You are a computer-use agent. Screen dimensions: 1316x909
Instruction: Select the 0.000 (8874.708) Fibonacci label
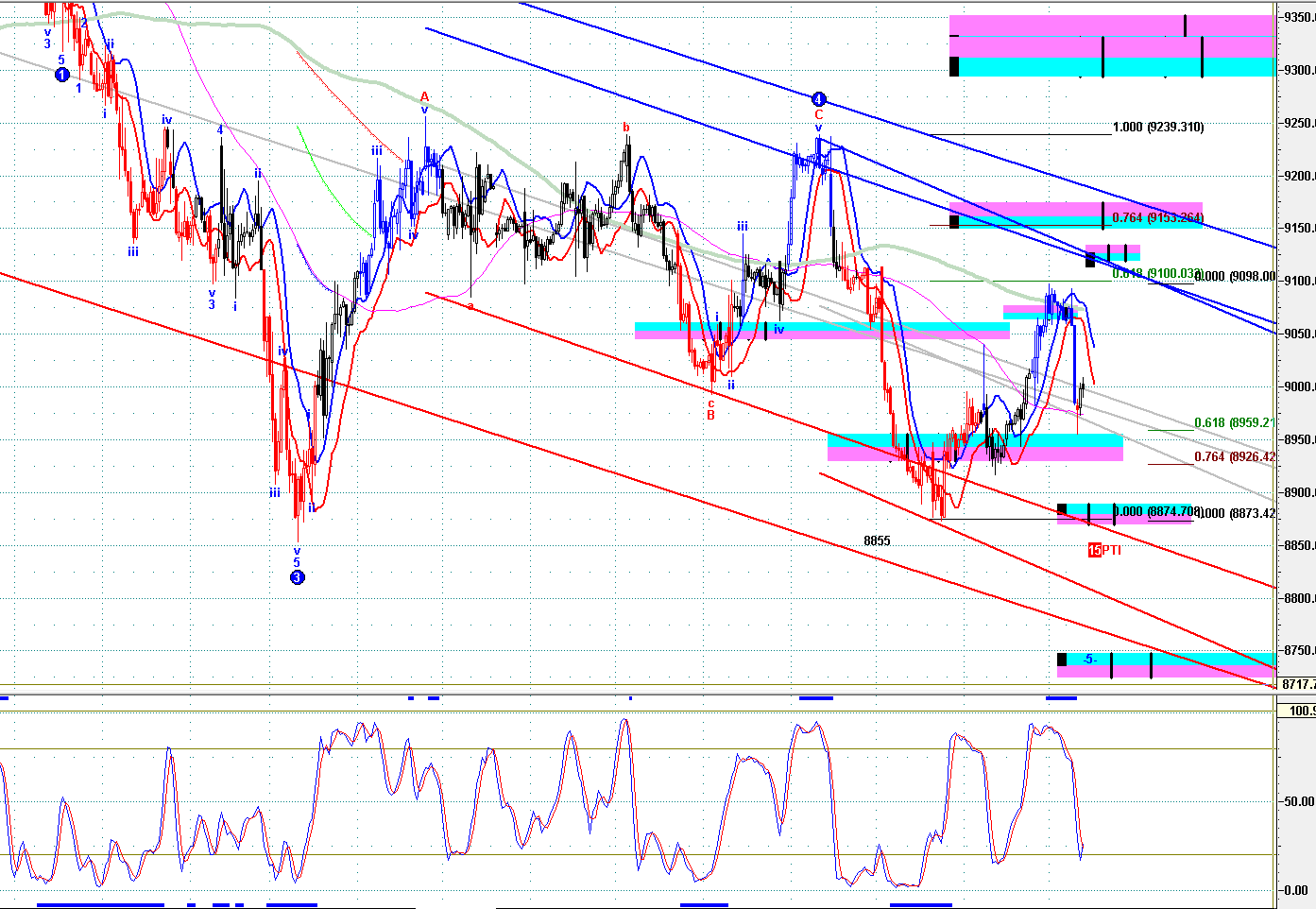point(1157,511)
